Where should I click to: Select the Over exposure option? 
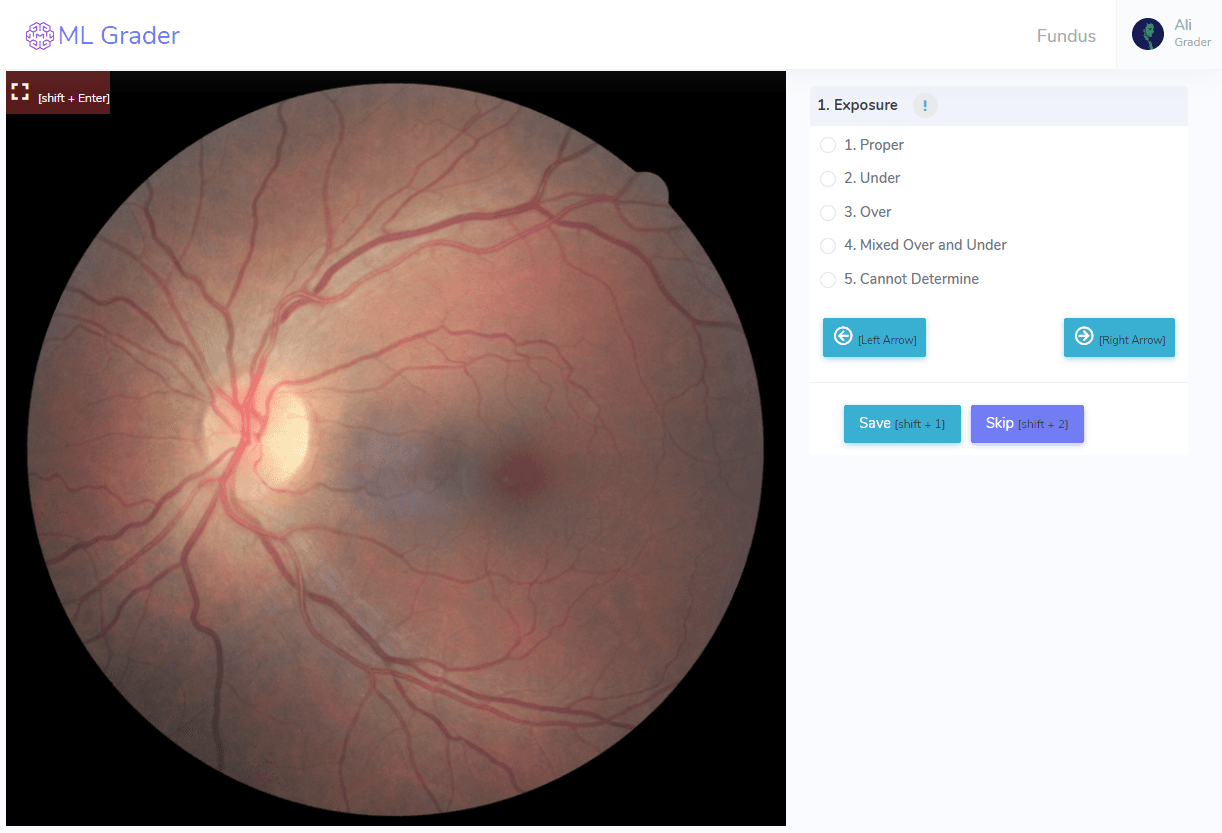point(828,212)
